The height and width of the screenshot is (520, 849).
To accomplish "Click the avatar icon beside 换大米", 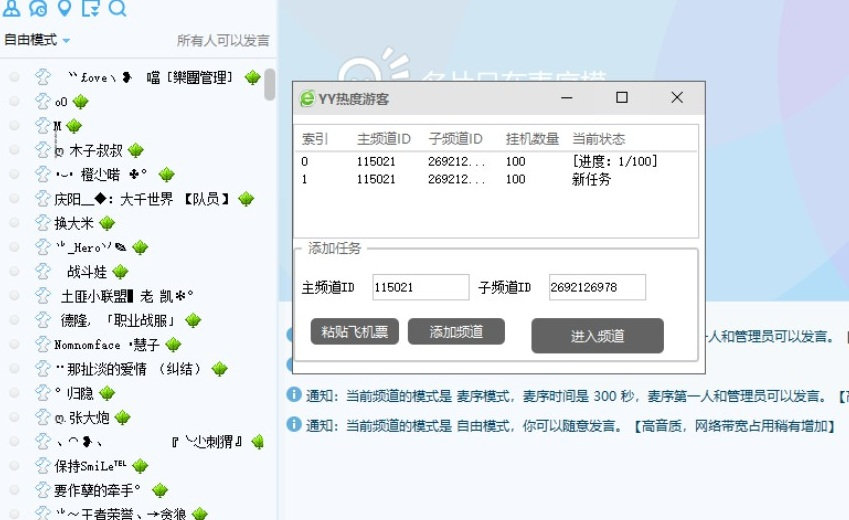I will pos(42,223).
